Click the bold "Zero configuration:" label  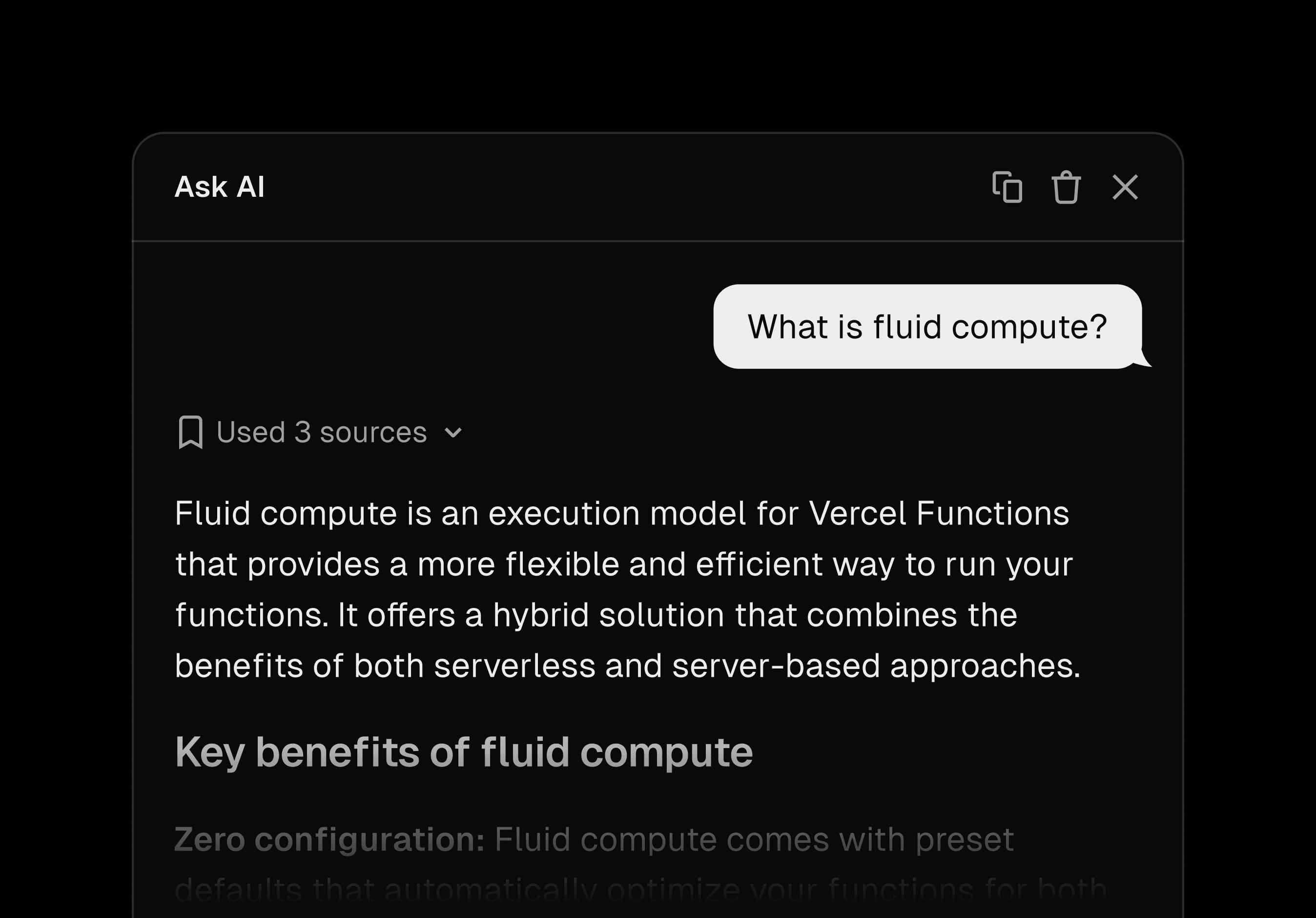(329, 840)
